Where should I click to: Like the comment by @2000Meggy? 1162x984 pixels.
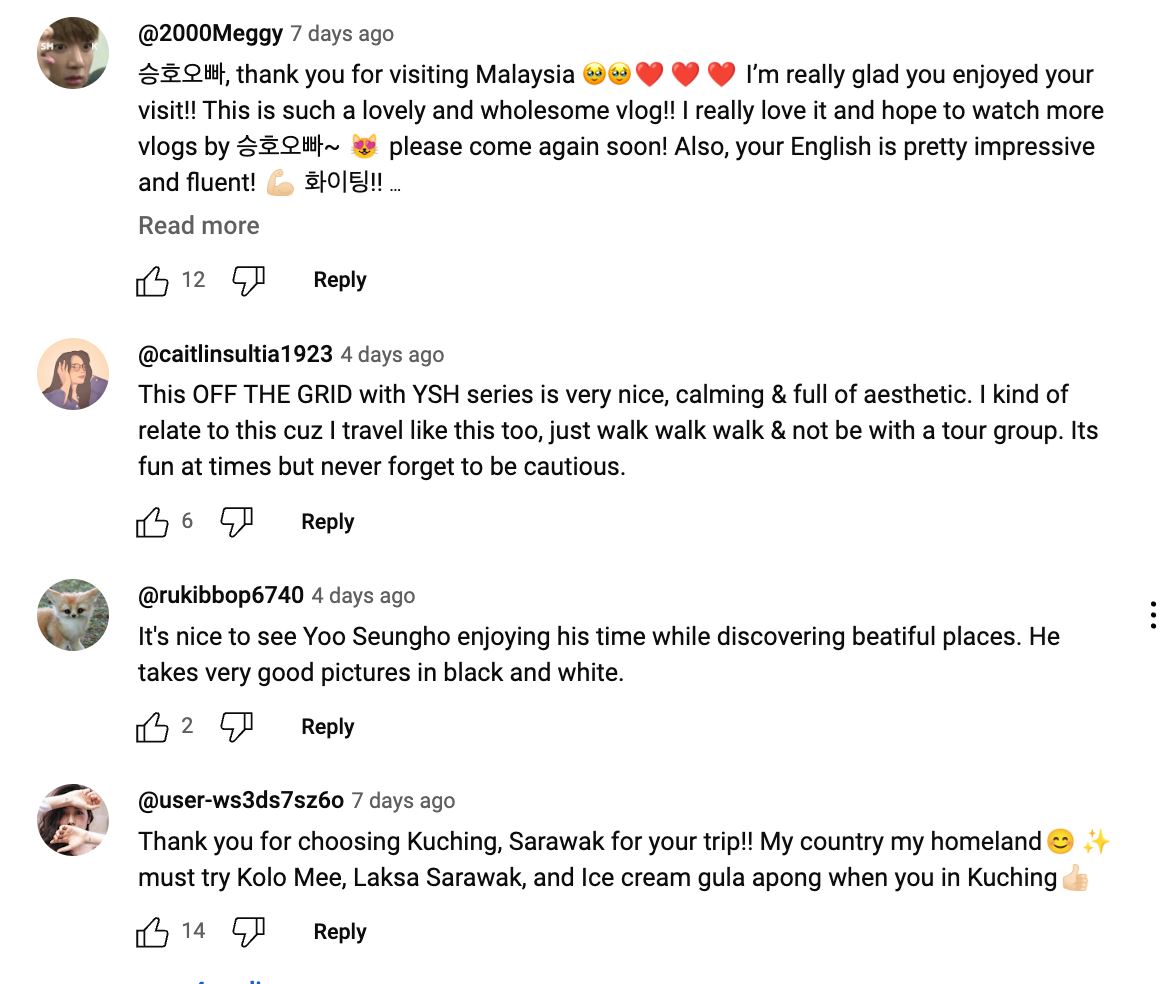[x=152, y=281]
